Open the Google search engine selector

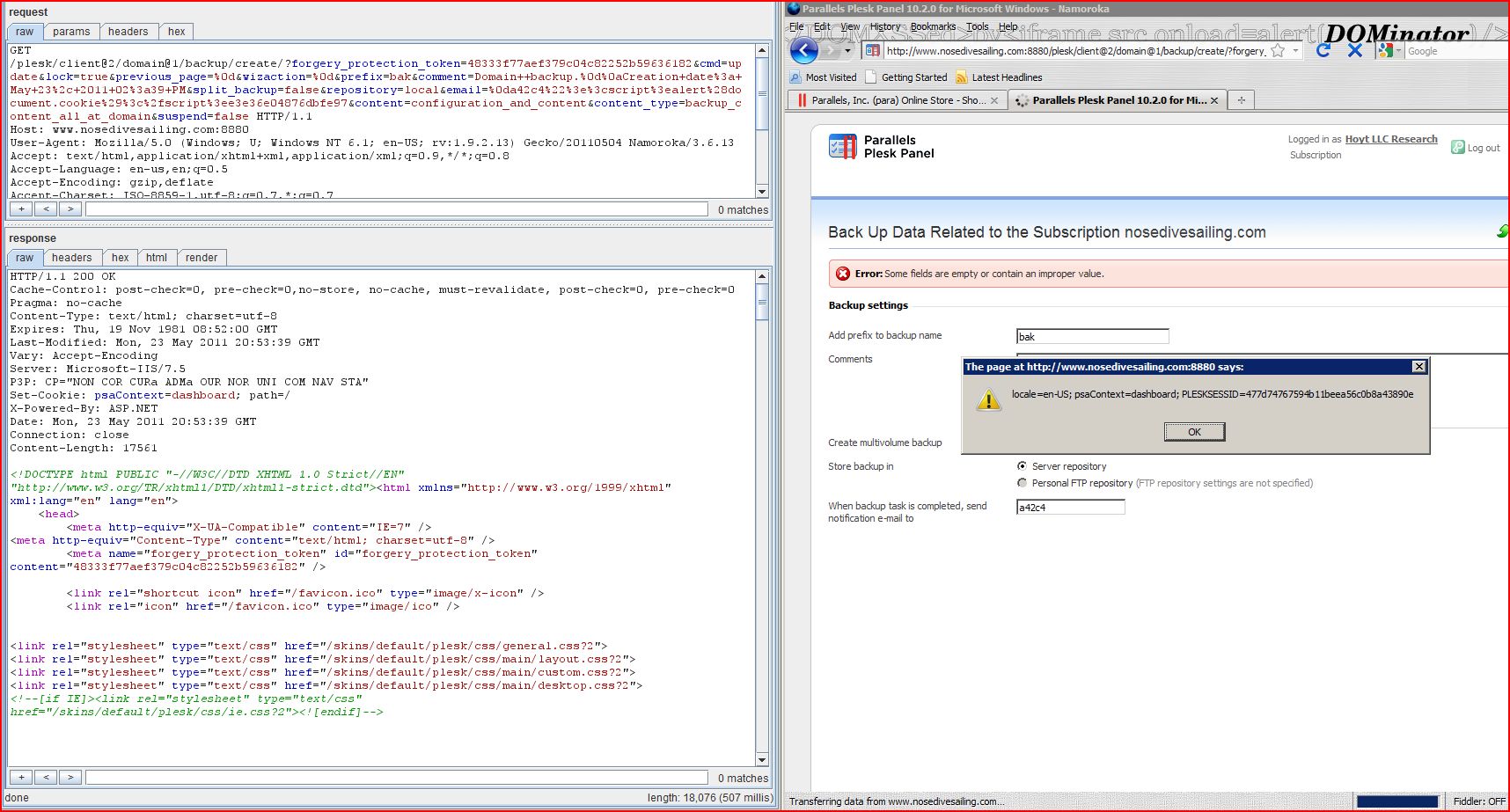tap(1390, 51)
